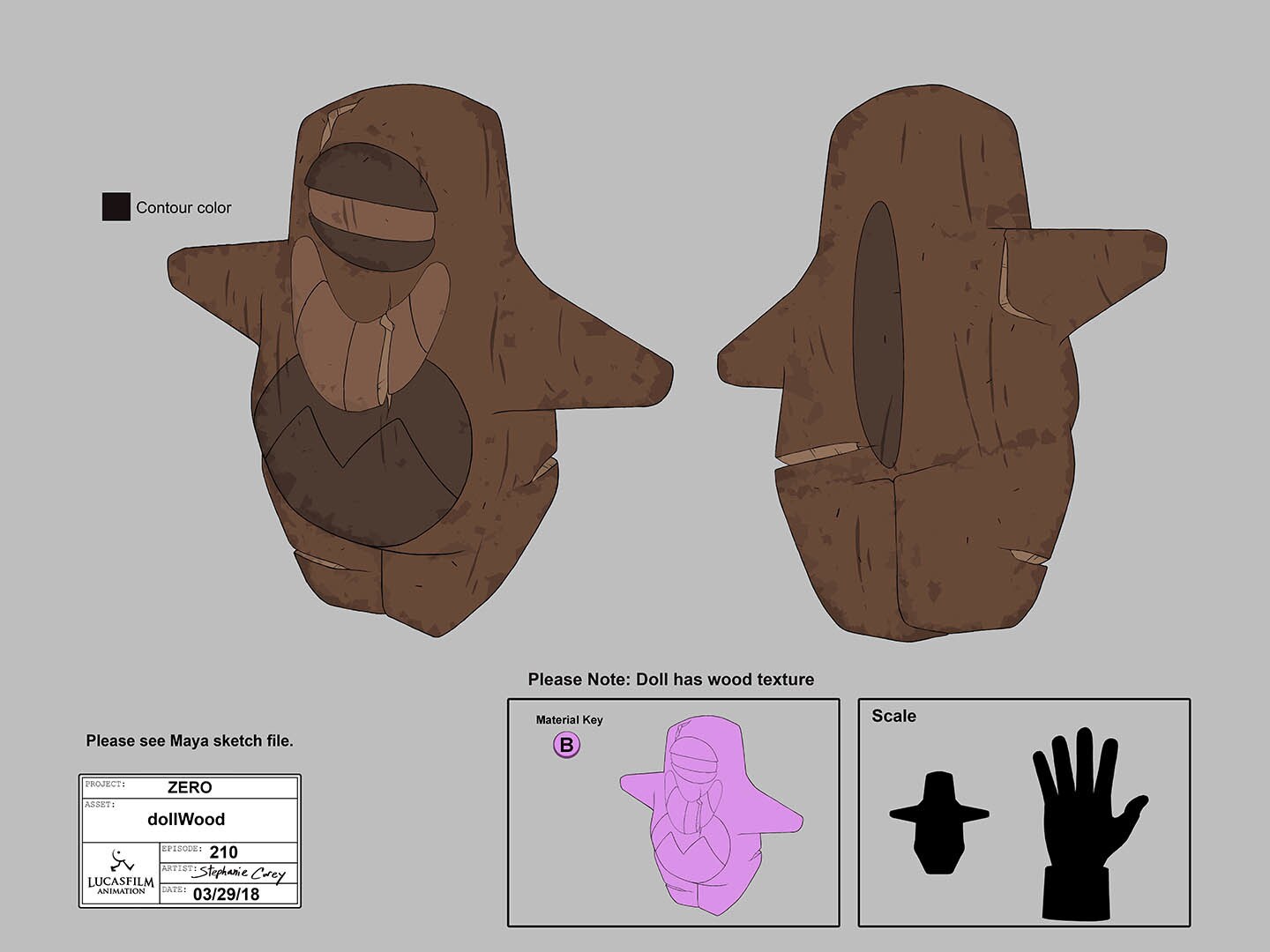Image resolution: width=1270 pixels, height=952 pixels.
Task: Click the front-view wooden doll drawing
Action: [x=420, y=361]
